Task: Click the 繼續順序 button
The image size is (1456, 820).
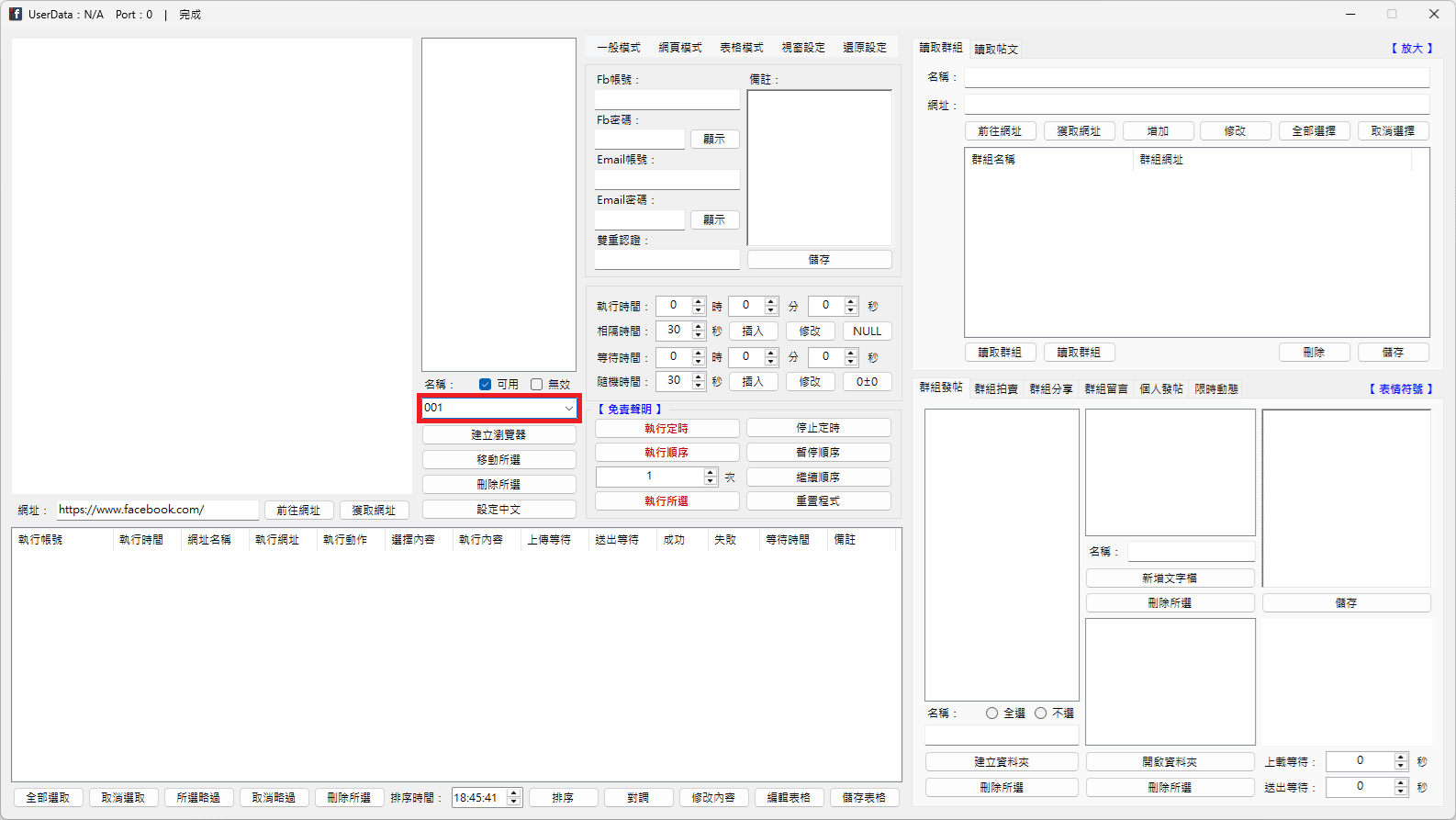Action: [x=818, y=477]
